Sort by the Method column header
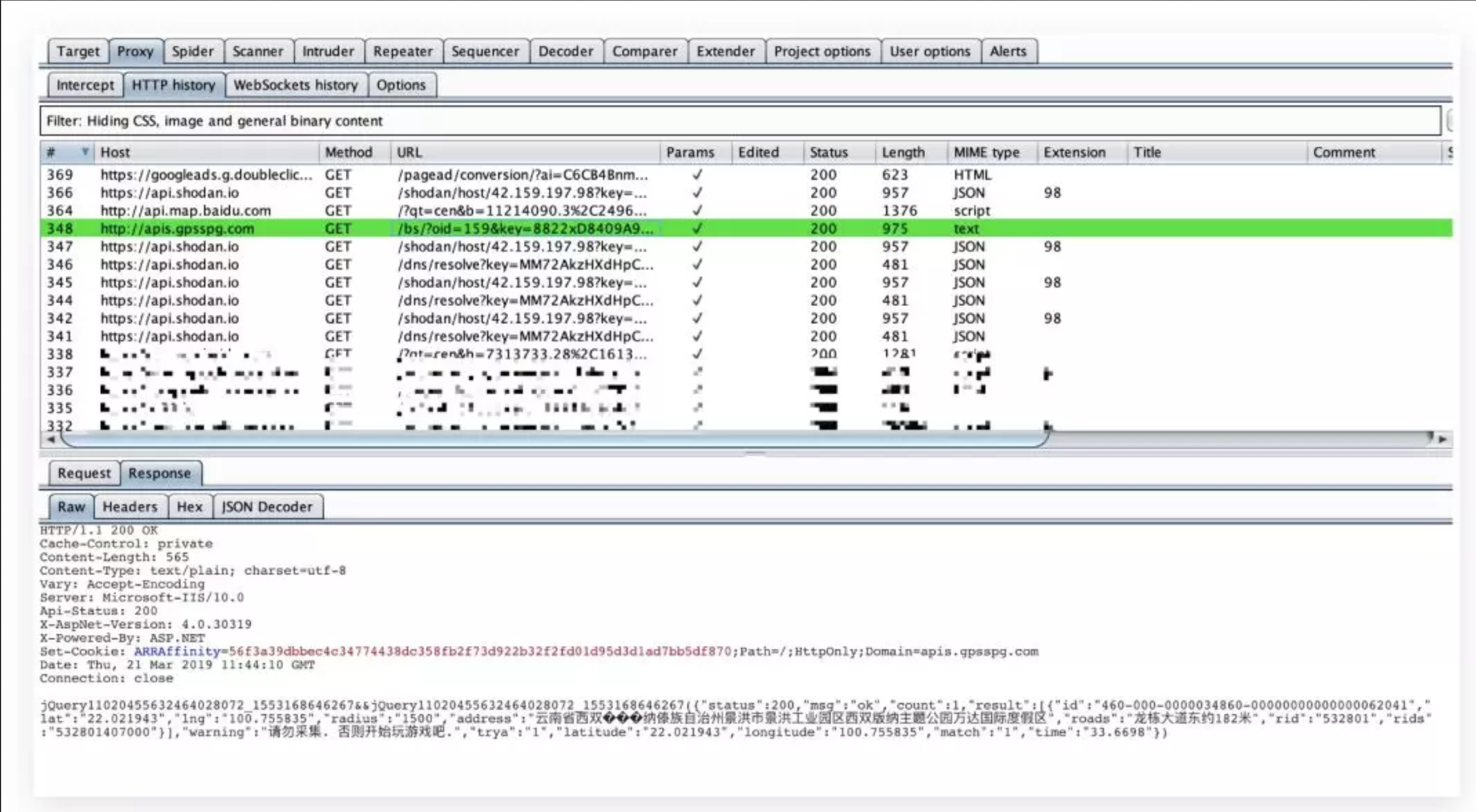Viewport: 1476px width, 812px height. tap(355, 152)
